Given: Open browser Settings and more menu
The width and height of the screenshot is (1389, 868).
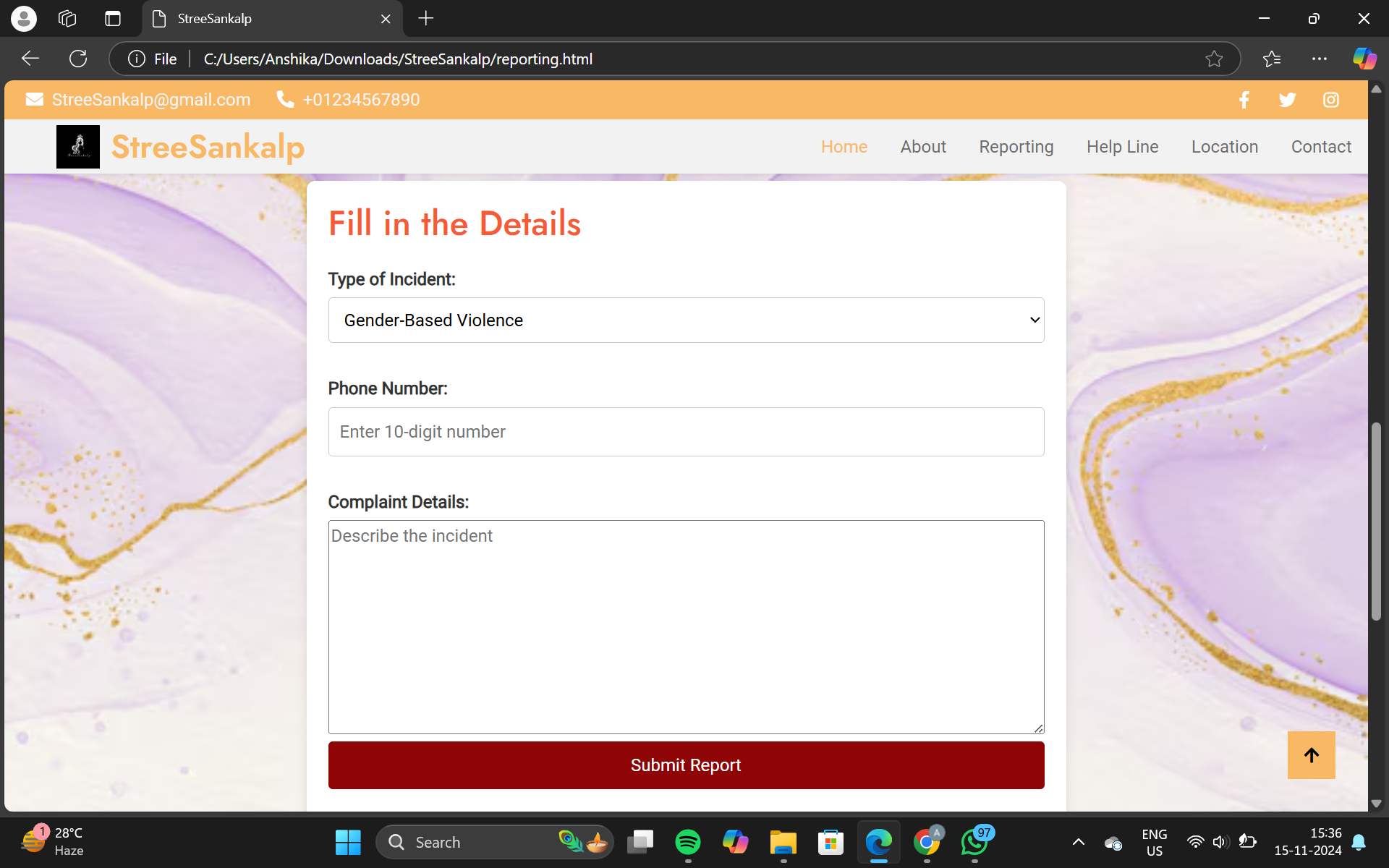Looking at the screenshot, I should [1319, 59].
